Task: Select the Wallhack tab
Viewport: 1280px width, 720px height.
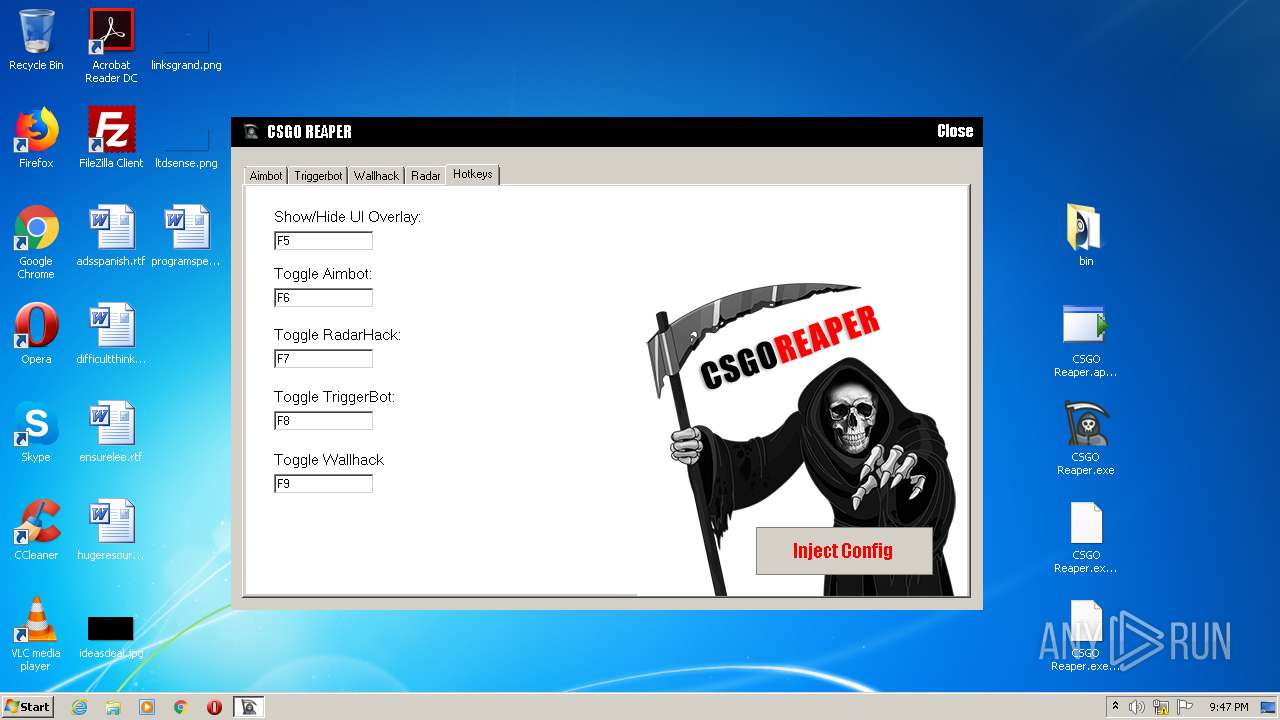Action: tap(376, 175)
